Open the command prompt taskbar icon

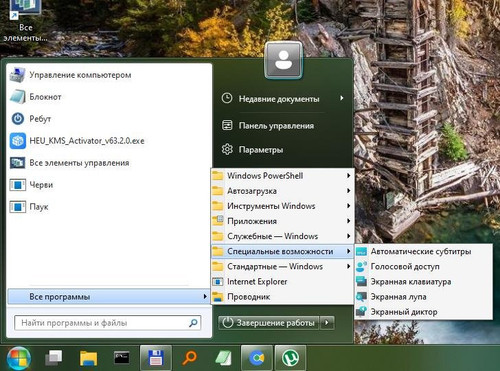122,358
